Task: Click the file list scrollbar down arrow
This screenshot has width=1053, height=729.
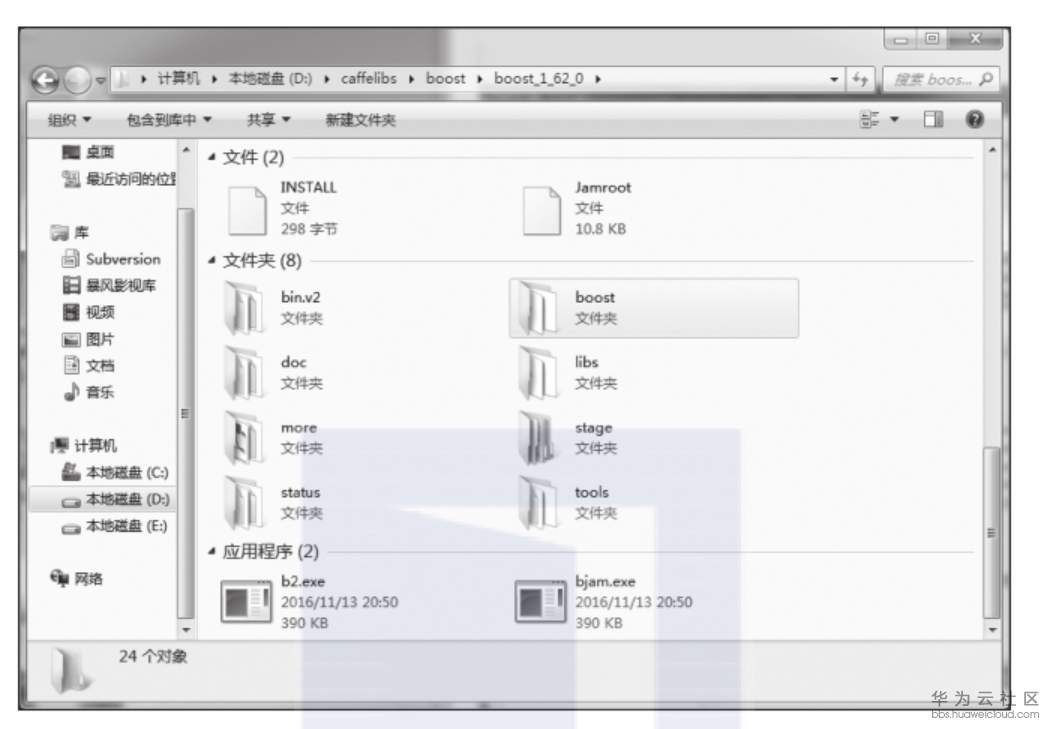Action: click(992, 630)
